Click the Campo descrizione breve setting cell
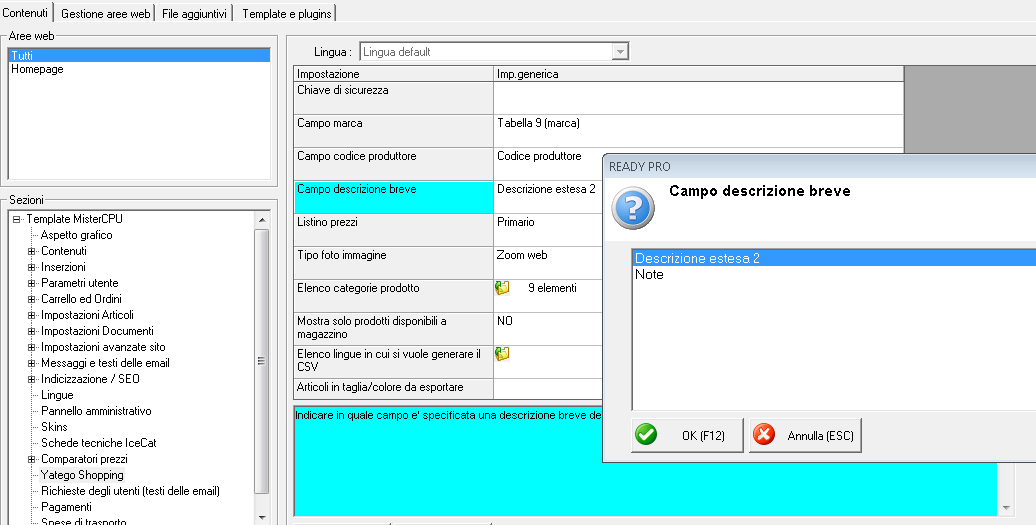The image size is (1036, 525). (x=393, y=197)
